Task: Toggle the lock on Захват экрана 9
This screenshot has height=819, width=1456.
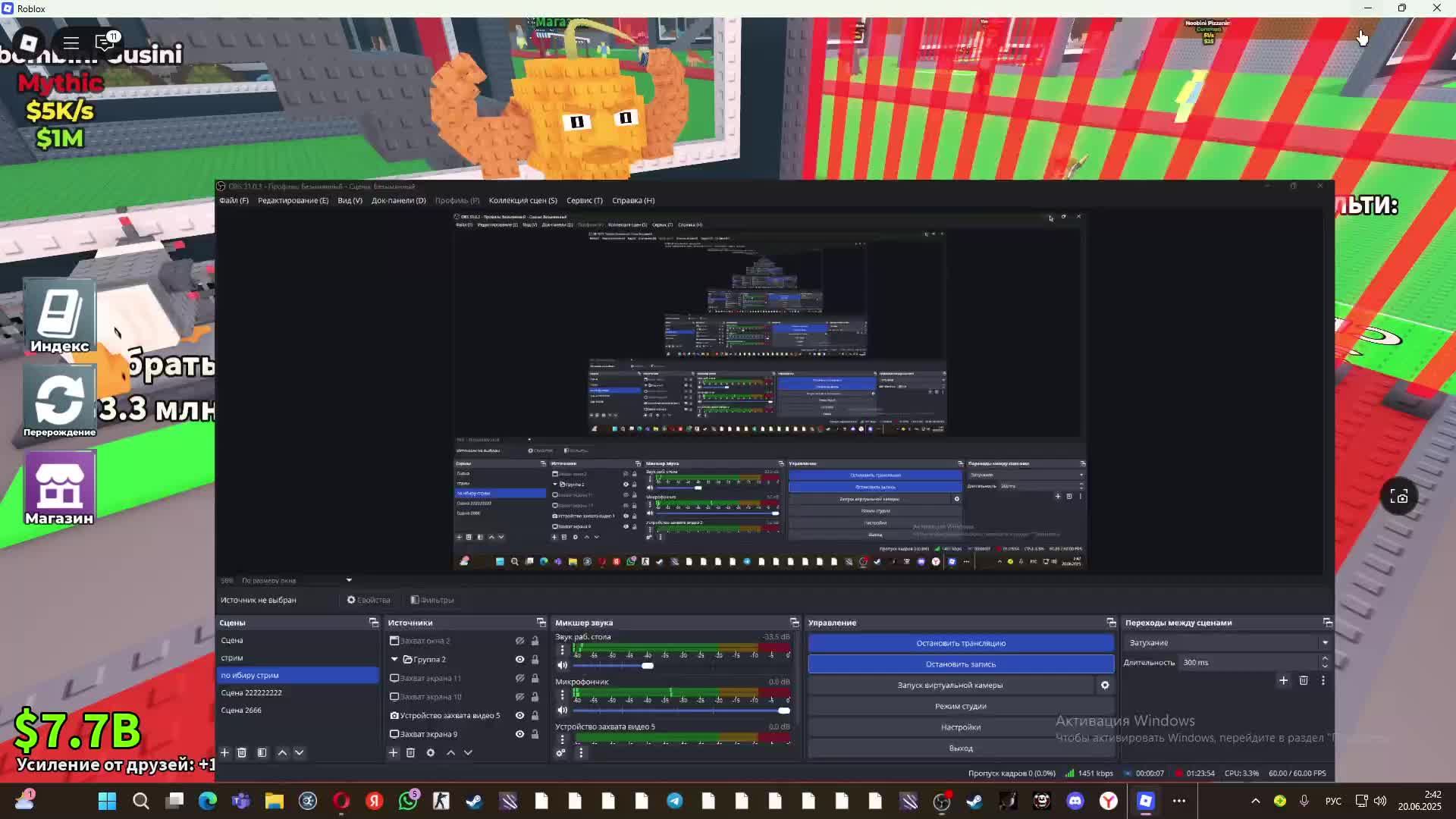Action: click(535, 733)
